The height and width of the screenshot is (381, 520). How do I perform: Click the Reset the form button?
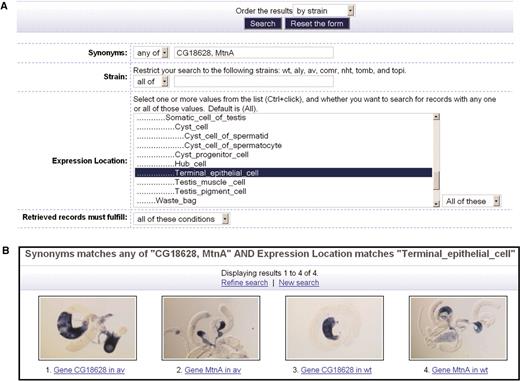pos(317,24)
